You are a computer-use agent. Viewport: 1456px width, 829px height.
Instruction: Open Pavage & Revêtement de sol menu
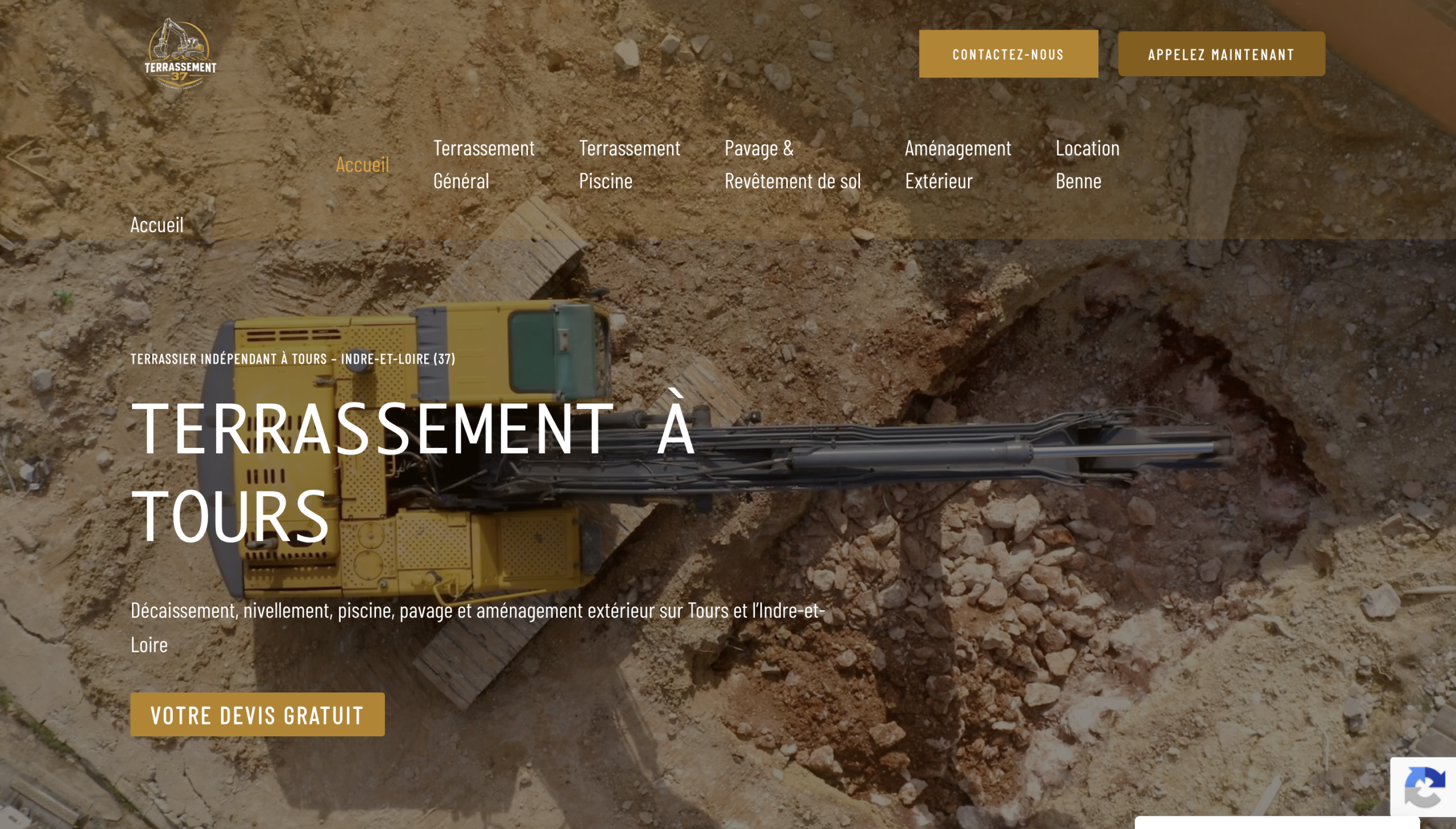click(x=793, y=164)
